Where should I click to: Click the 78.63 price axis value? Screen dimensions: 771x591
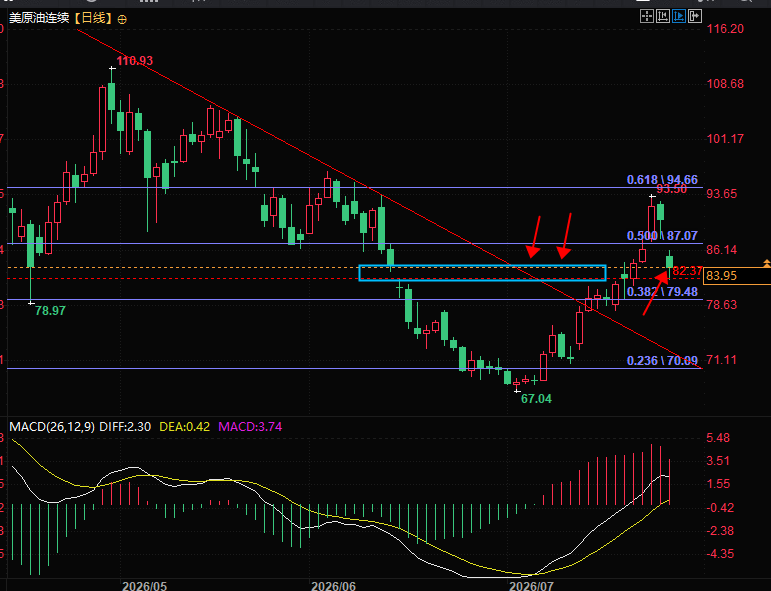click(x=721, y=305)
